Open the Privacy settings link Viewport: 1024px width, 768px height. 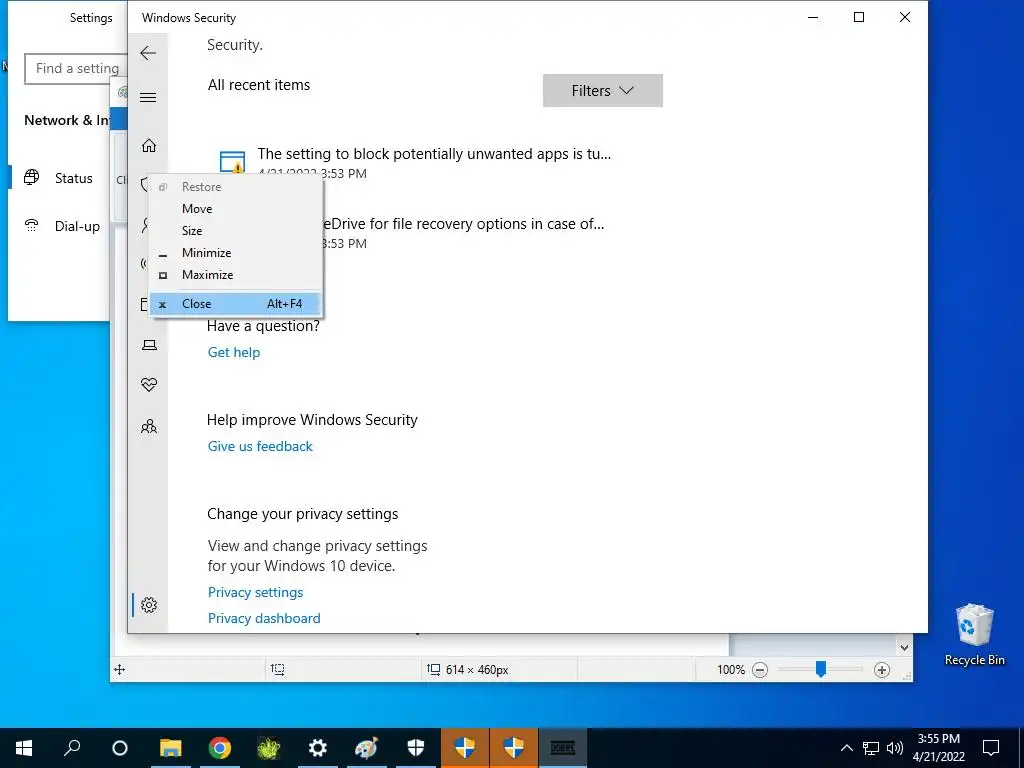[x=255, y=592]
